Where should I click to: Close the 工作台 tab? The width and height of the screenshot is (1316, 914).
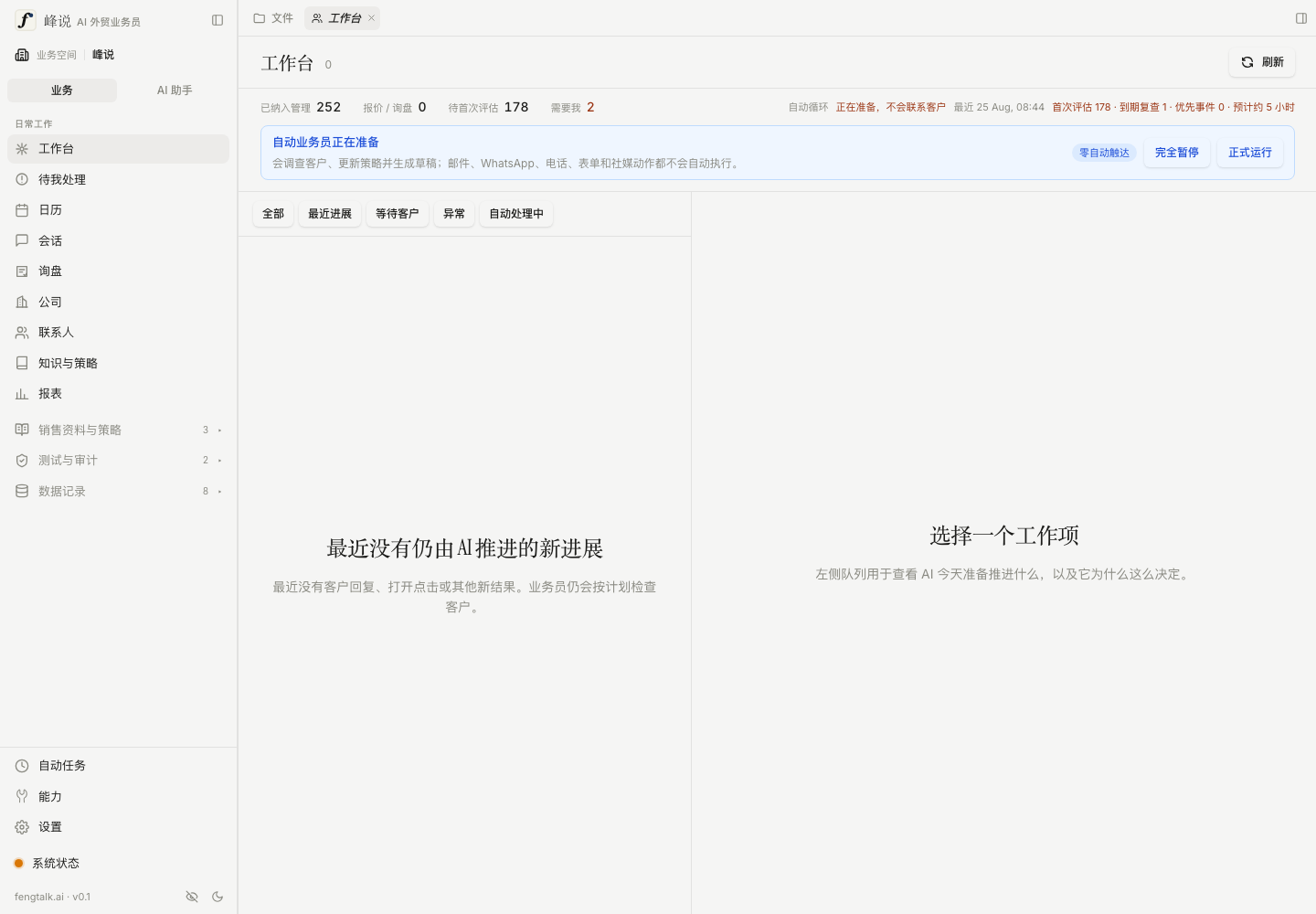372,18
